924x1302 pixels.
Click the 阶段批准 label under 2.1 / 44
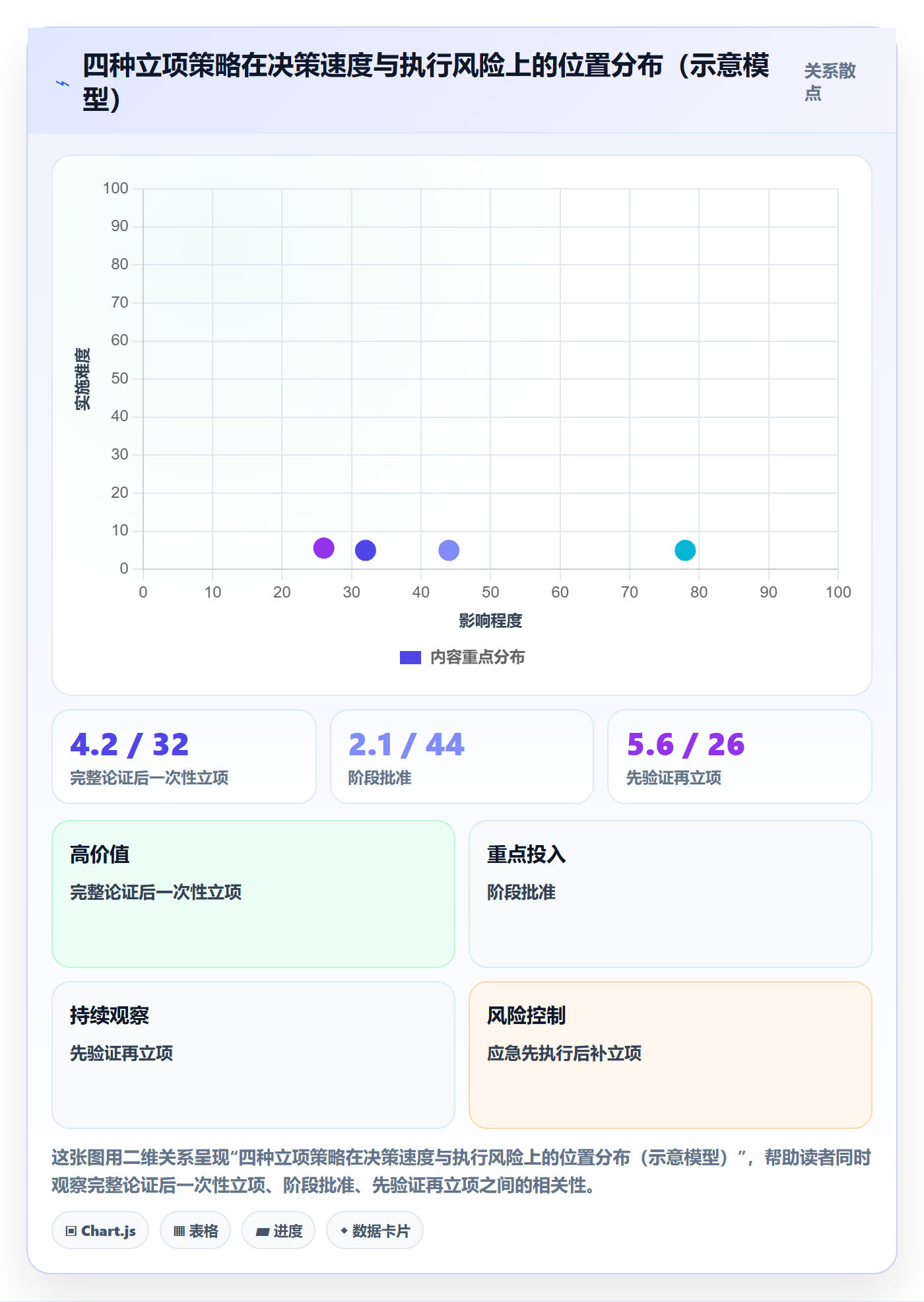tap(379, 778)
